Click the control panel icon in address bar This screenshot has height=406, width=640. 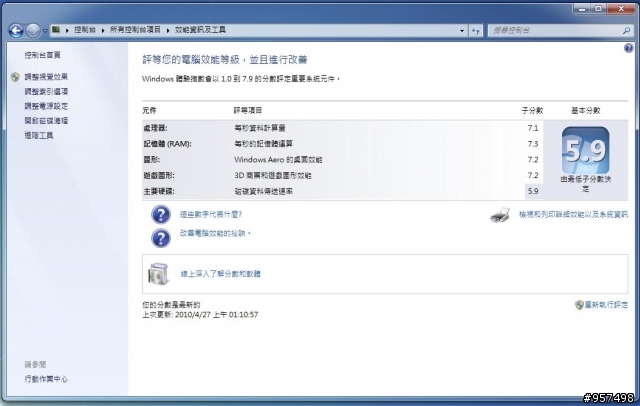click(56, 30)
